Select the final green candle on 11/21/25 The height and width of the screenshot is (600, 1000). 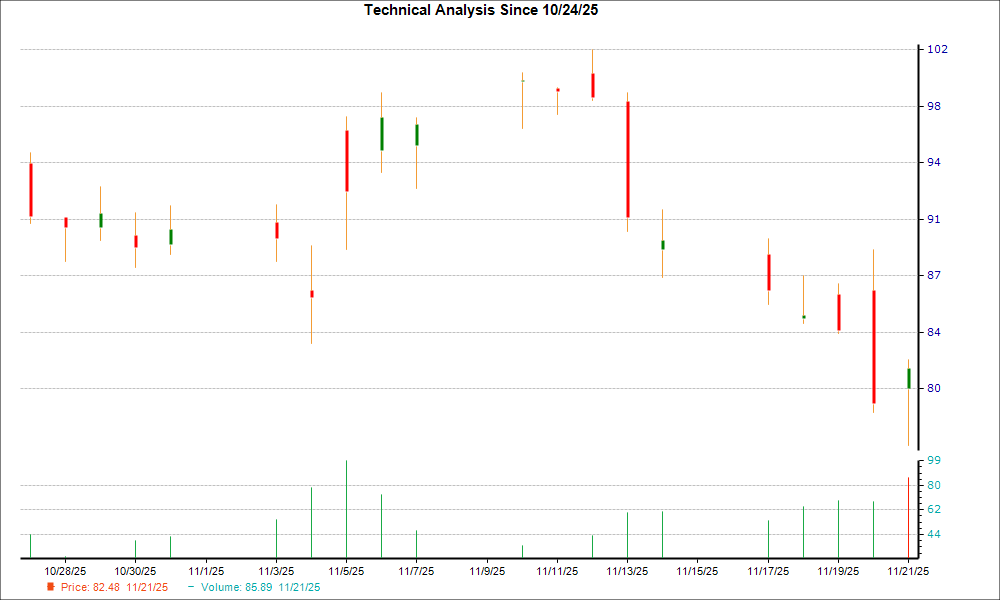point(907,377)
